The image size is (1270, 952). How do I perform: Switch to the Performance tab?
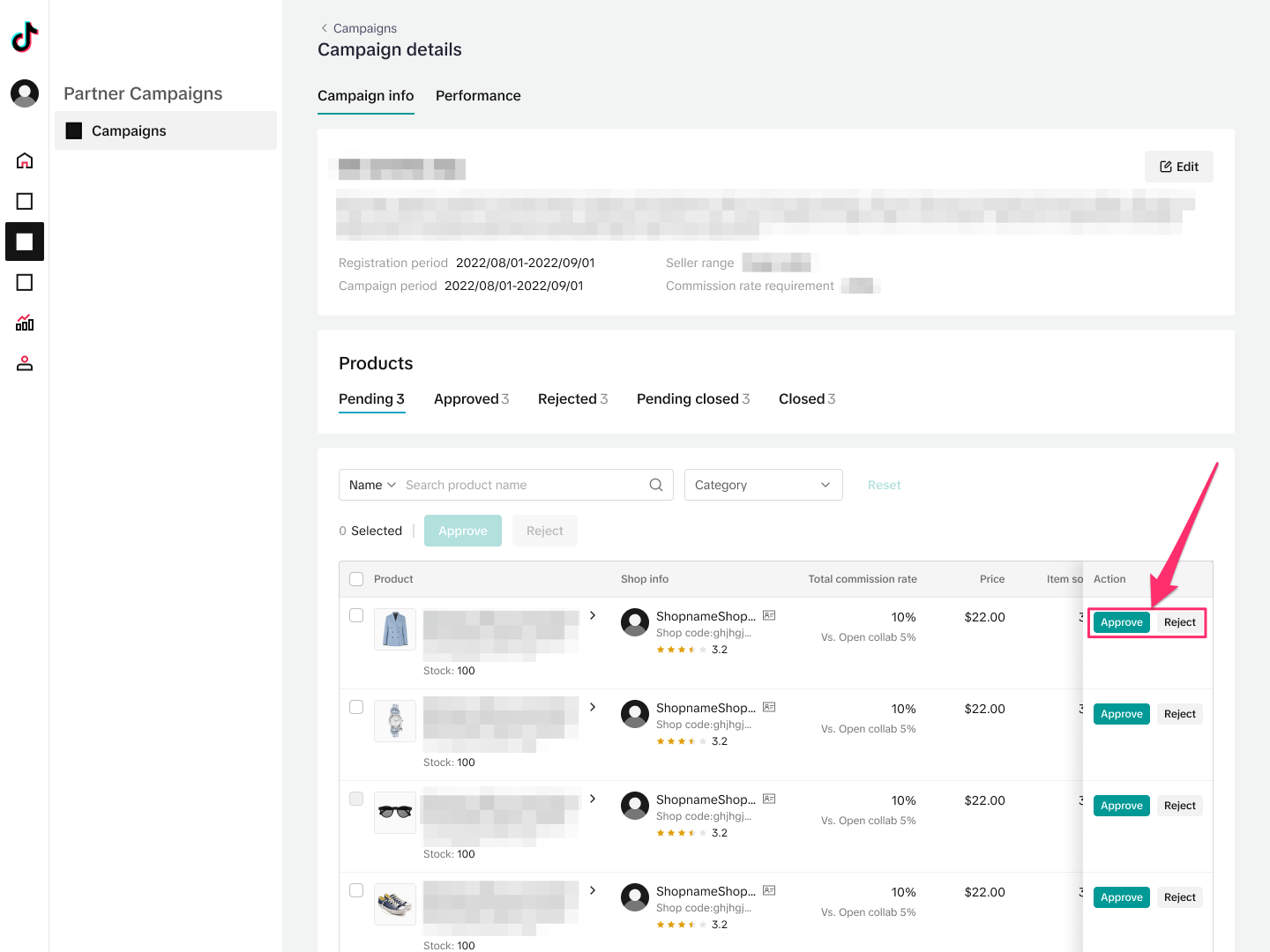click(x=478, y=96)
